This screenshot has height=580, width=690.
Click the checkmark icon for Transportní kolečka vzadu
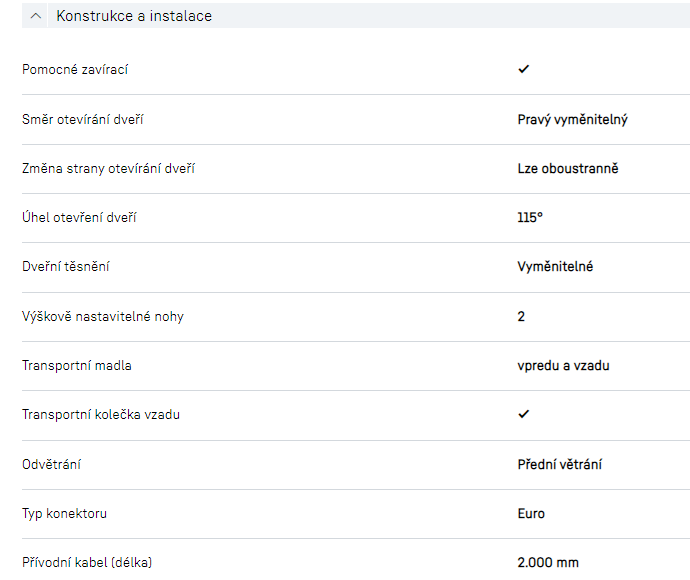pos(523,414)
